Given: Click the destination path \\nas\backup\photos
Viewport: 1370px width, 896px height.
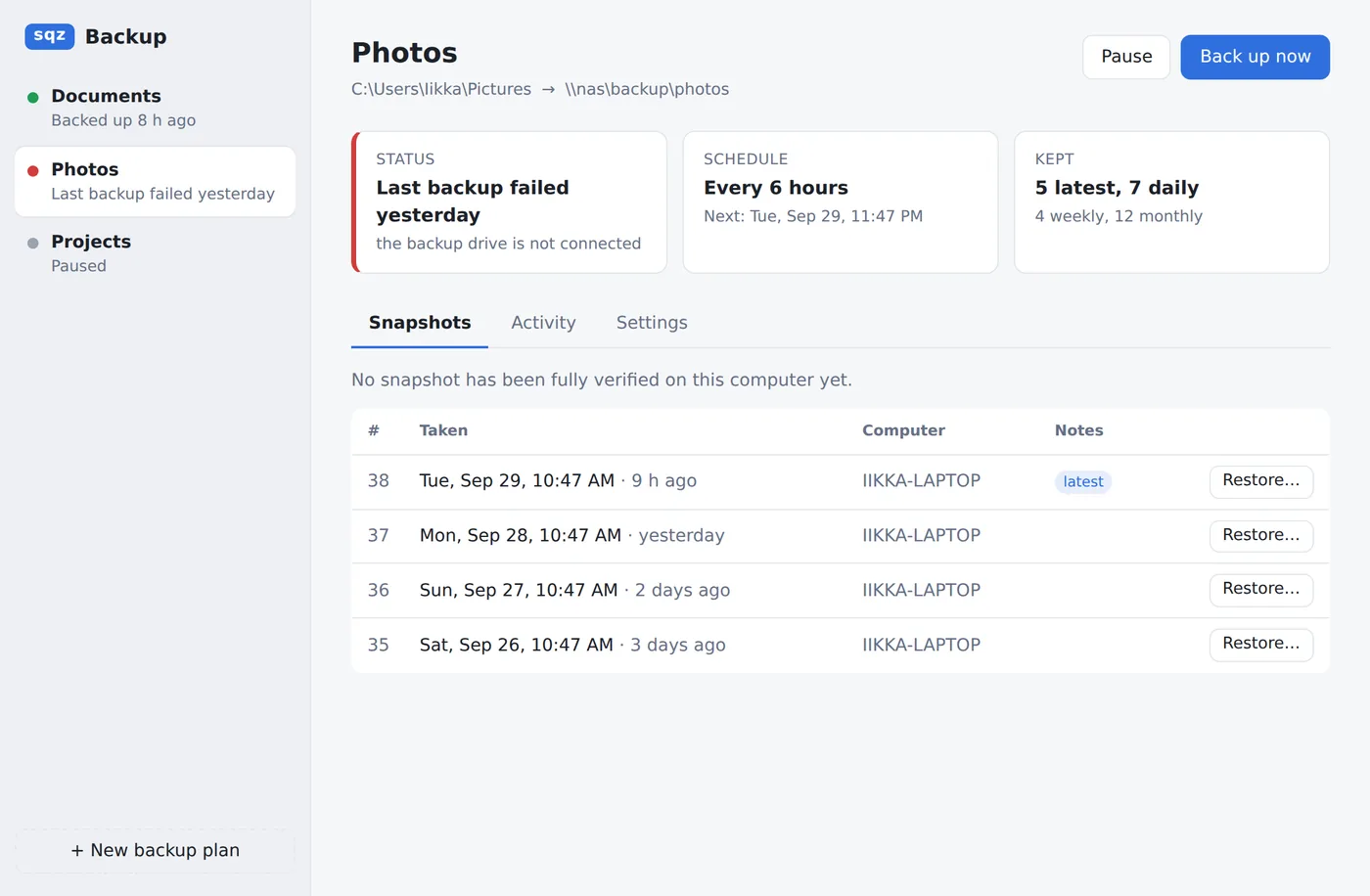Looking at the screenshot, I should click(647, 89).
